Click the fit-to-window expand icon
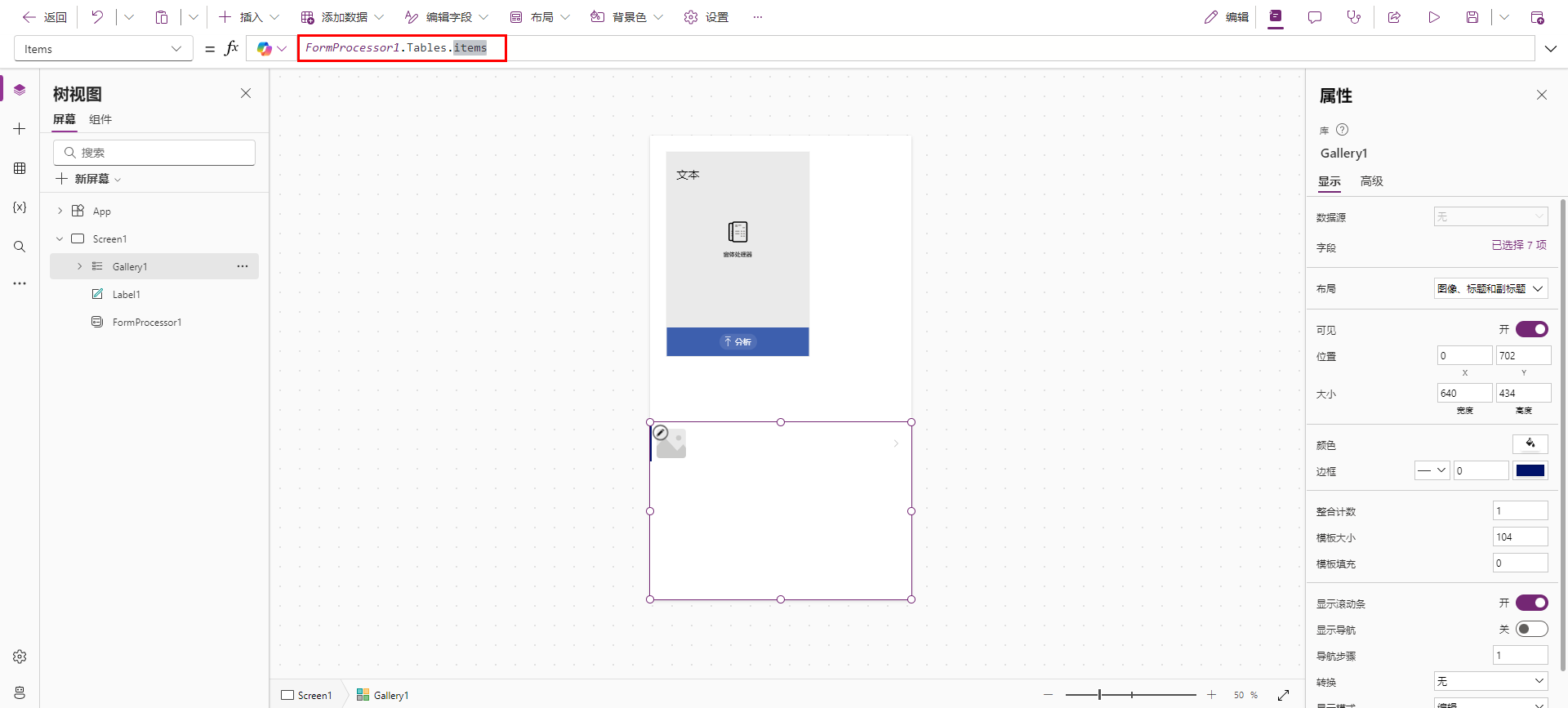The image size is (1568, 708). click(1284, 695)
